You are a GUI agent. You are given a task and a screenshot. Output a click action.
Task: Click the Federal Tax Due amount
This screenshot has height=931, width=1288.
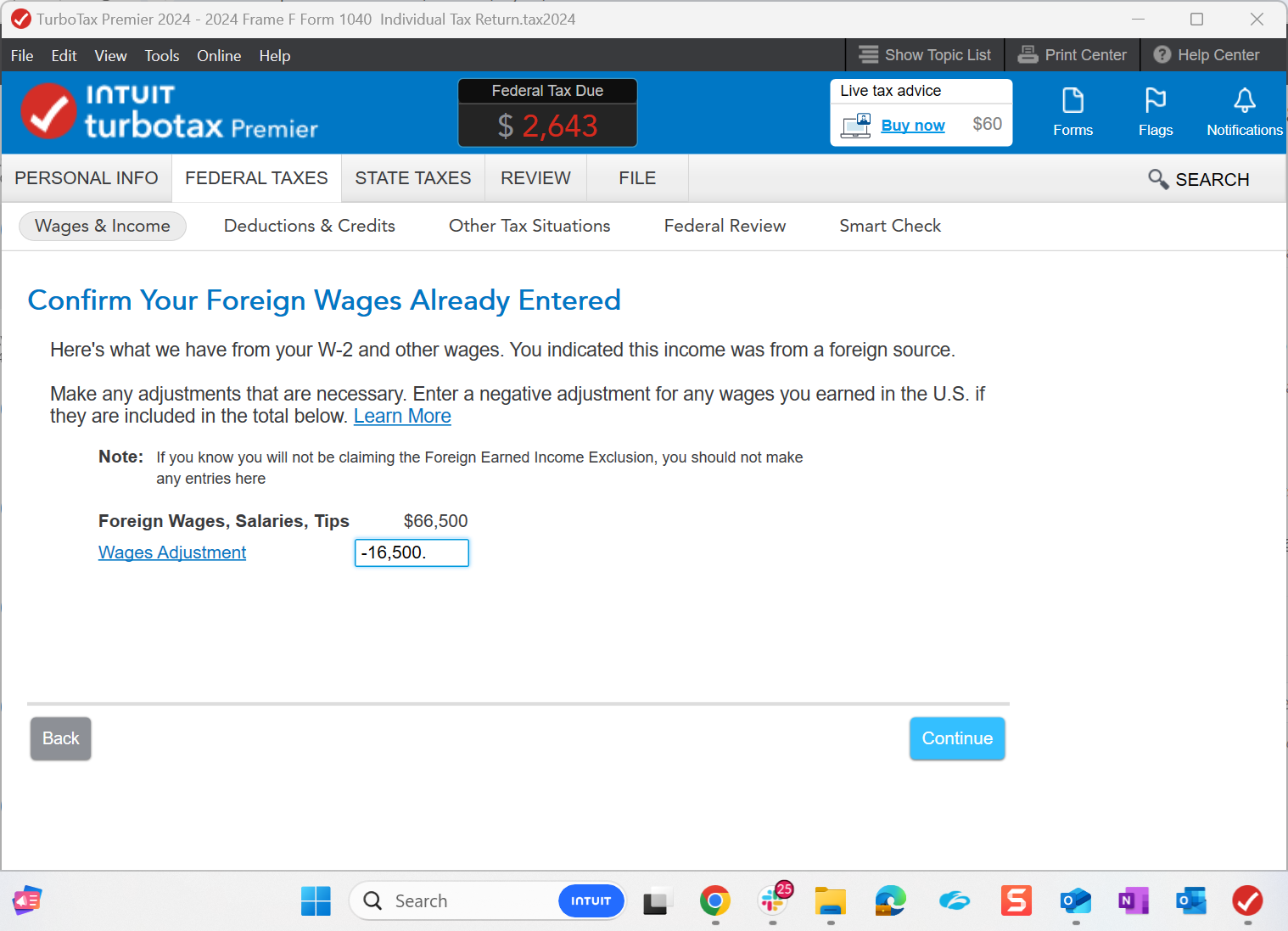coord(547,126)
